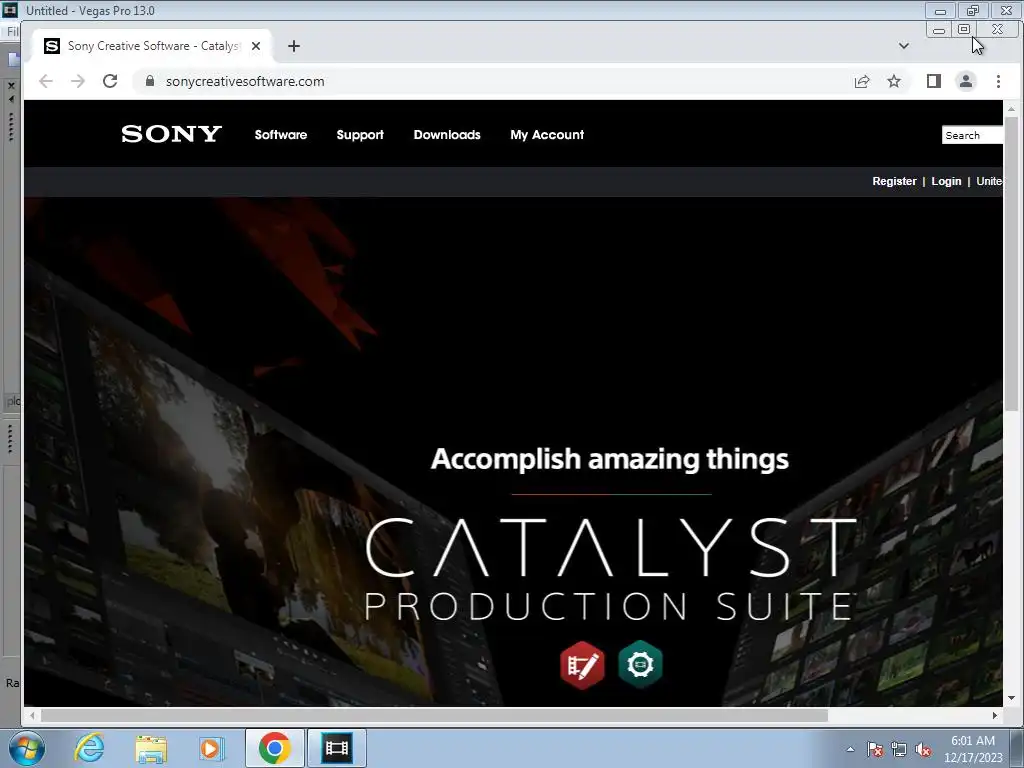Open the Windows Start menu
The width and height of the screenshot is (1024, 768).
coord(27,748)
